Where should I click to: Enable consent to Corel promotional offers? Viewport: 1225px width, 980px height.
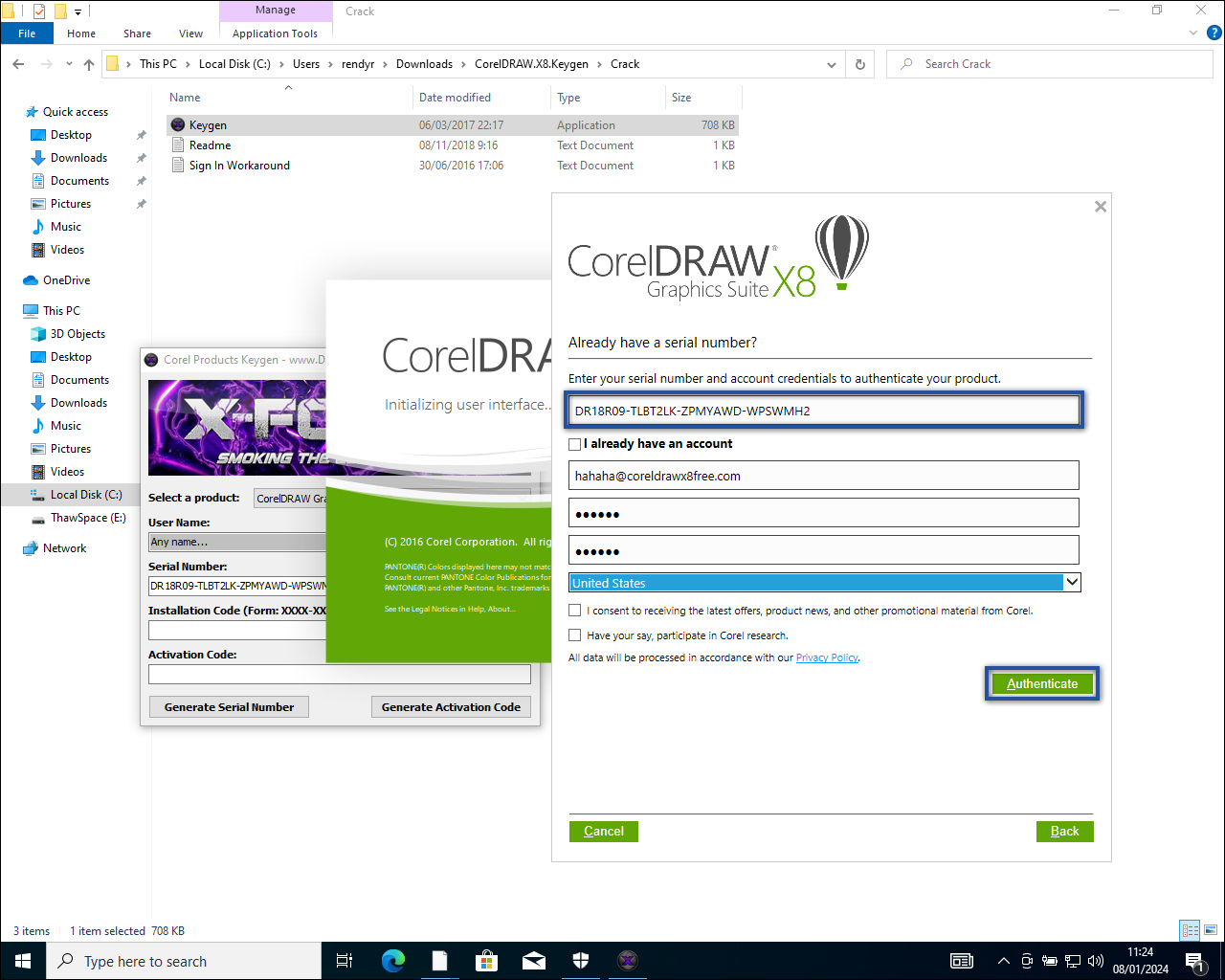tap(574, 610)
